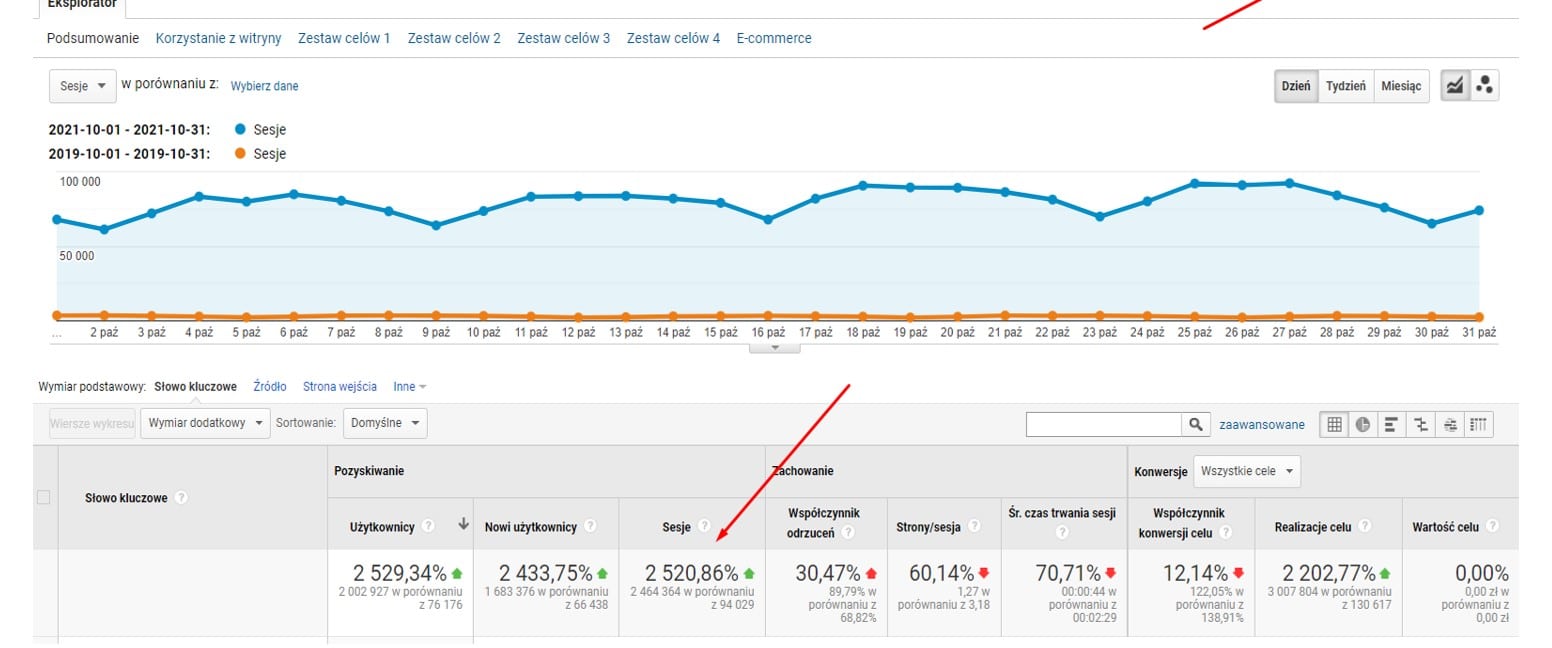Click the Wybierz dane link
This screenshot has height=648, width=1552.
(x=264, y=86)
